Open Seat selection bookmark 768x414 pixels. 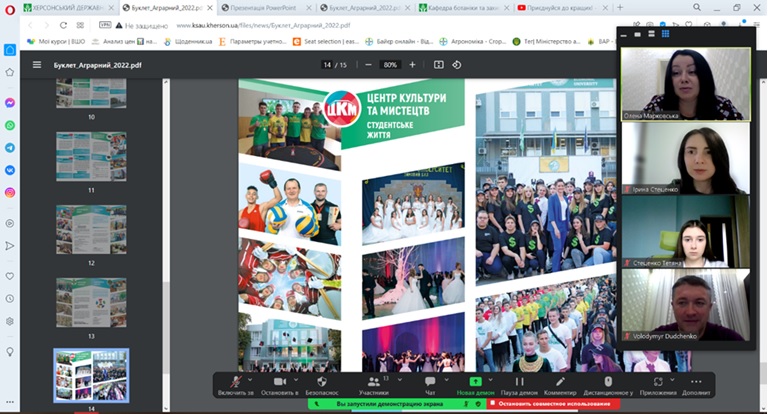(326, 42)
